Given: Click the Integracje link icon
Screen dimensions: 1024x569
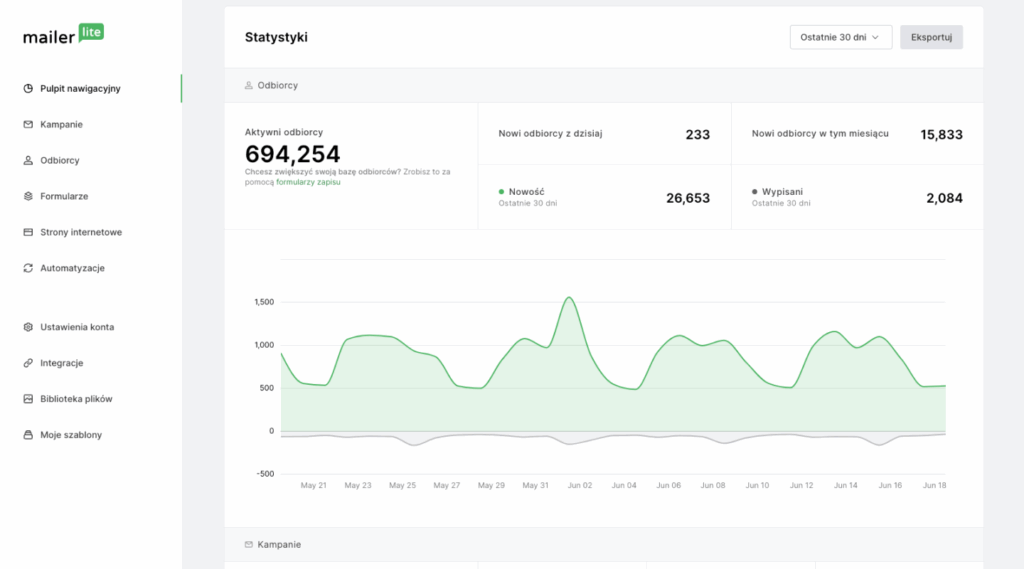Looking at the screenshot, I should 28,363.
